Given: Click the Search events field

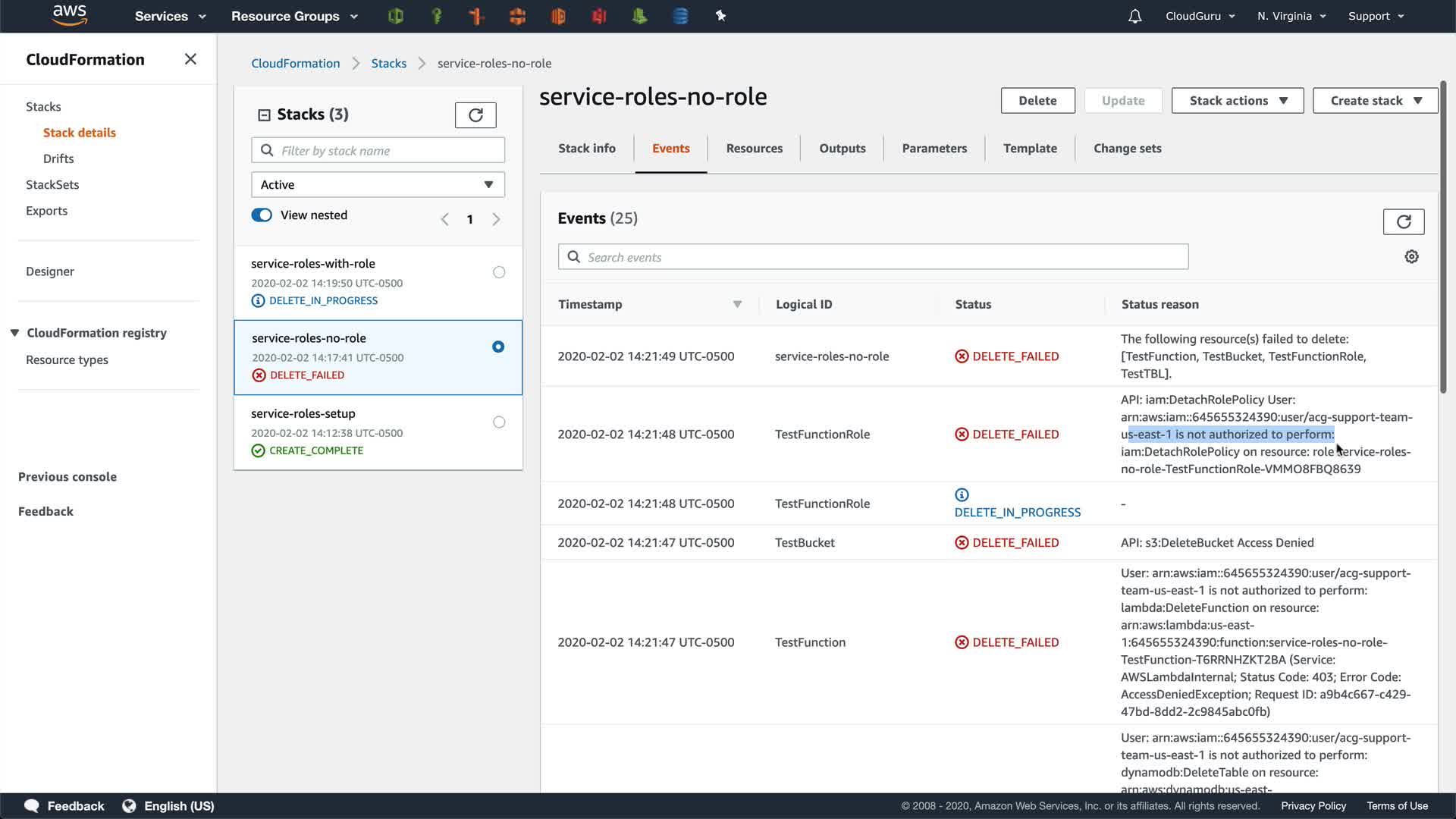Looking at the screenshot, I should pos(872,257).
